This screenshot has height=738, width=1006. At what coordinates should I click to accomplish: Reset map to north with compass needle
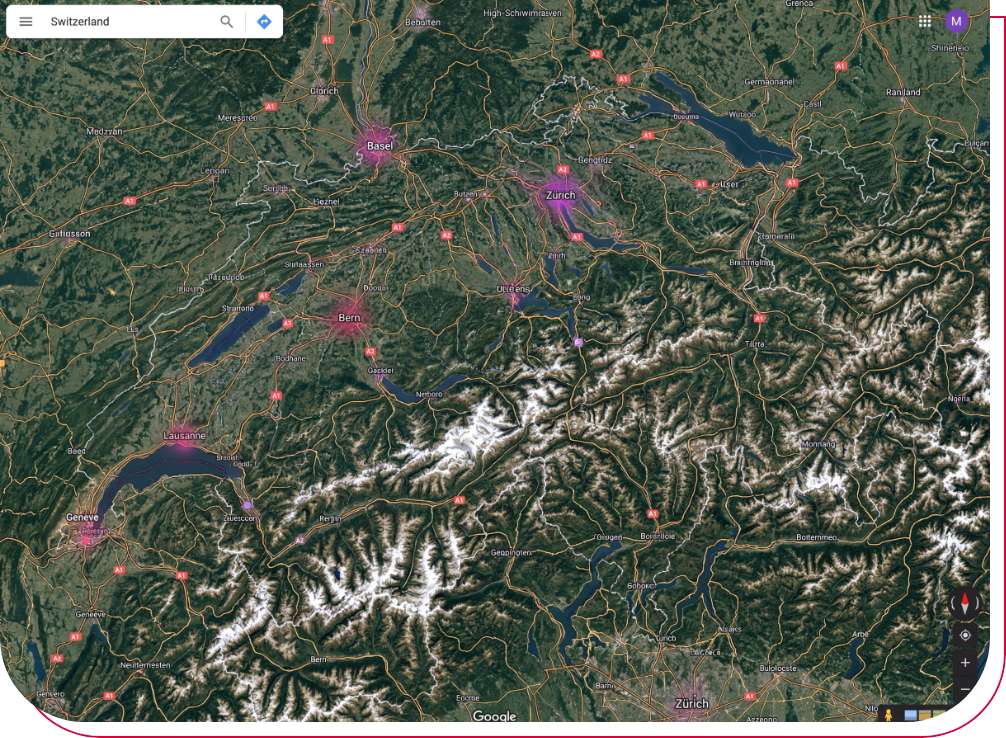click(965, 603)
